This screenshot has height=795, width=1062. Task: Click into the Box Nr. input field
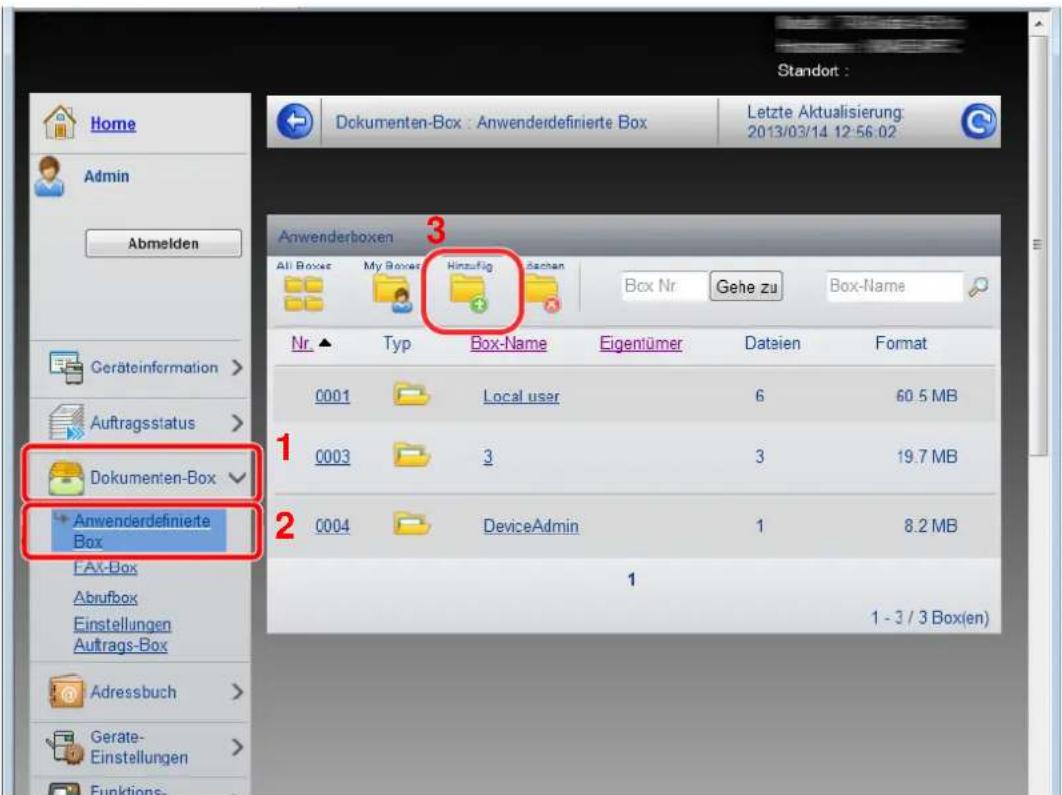pyautogui.click(x=663, y=286)
